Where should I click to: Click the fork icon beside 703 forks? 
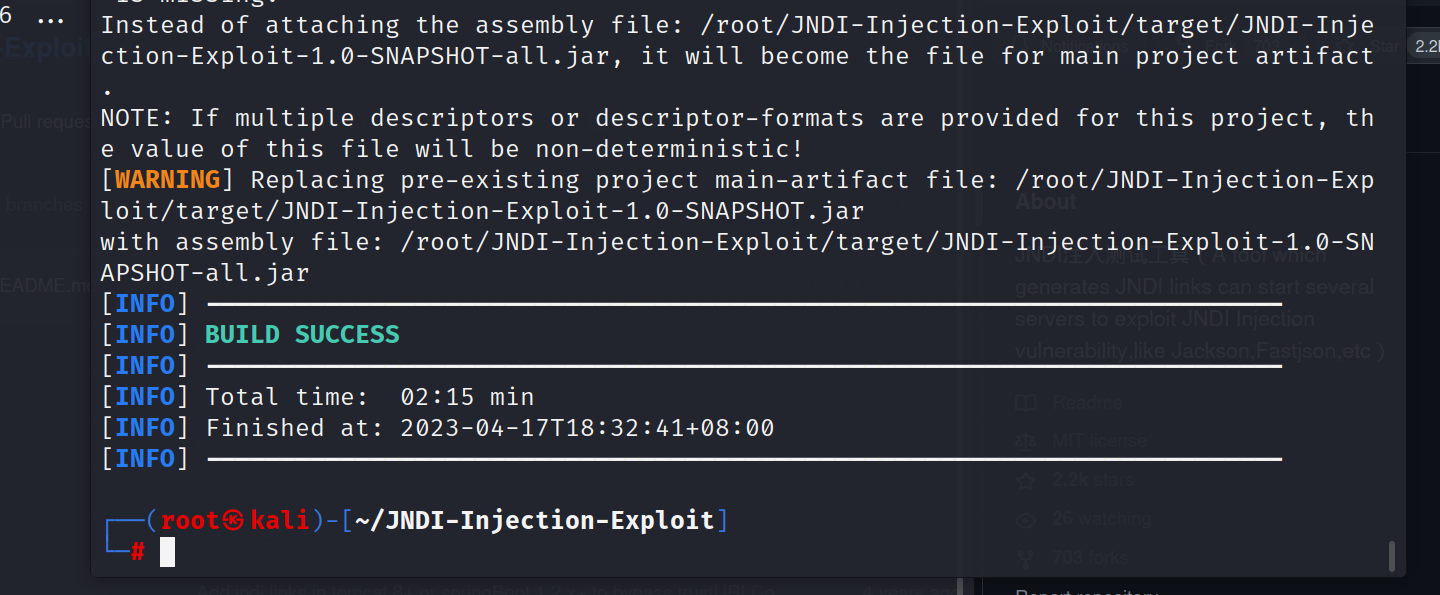point(1024,558)
